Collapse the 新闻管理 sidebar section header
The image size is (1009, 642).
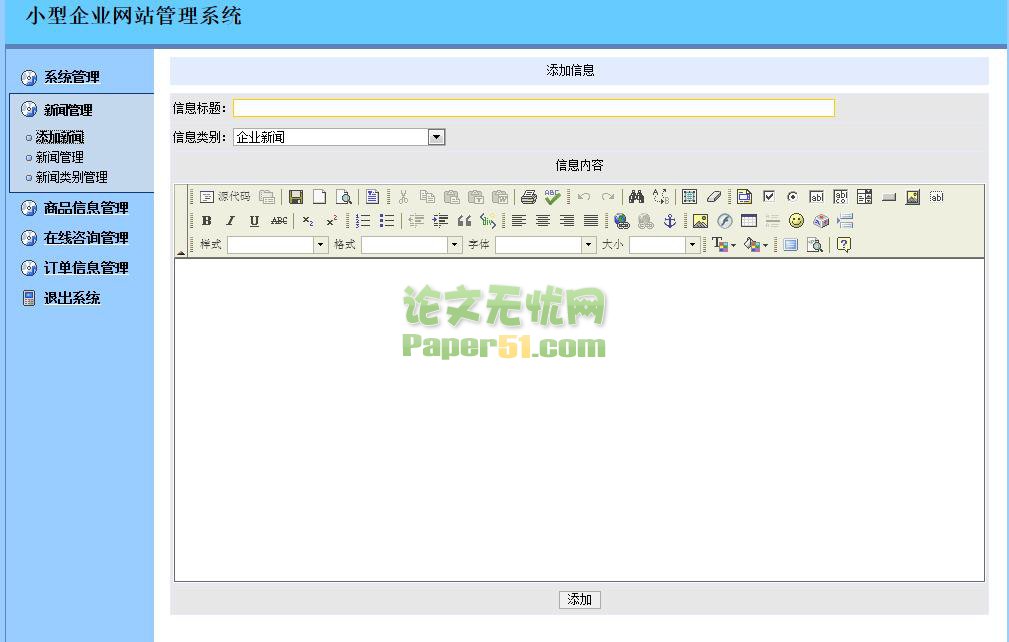click(68, 110)
